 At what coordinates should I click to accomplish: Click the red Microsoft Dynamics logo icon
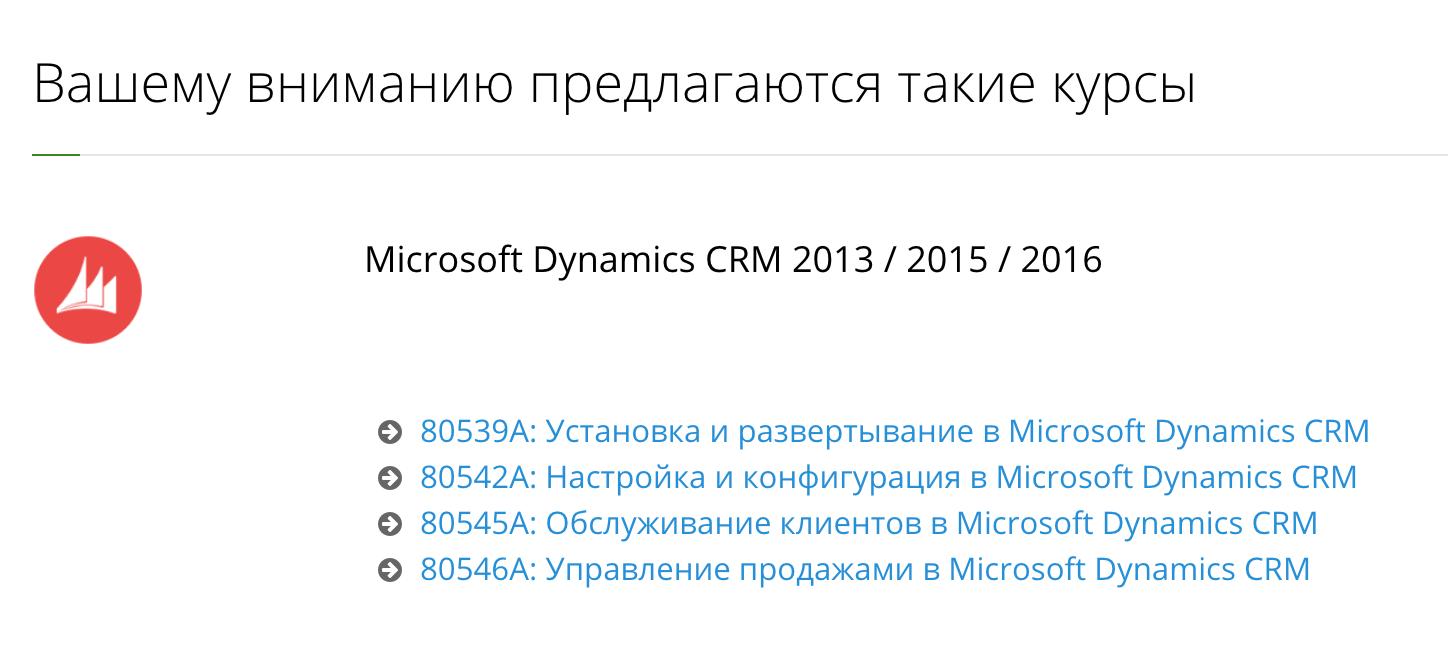pos(88,290)
